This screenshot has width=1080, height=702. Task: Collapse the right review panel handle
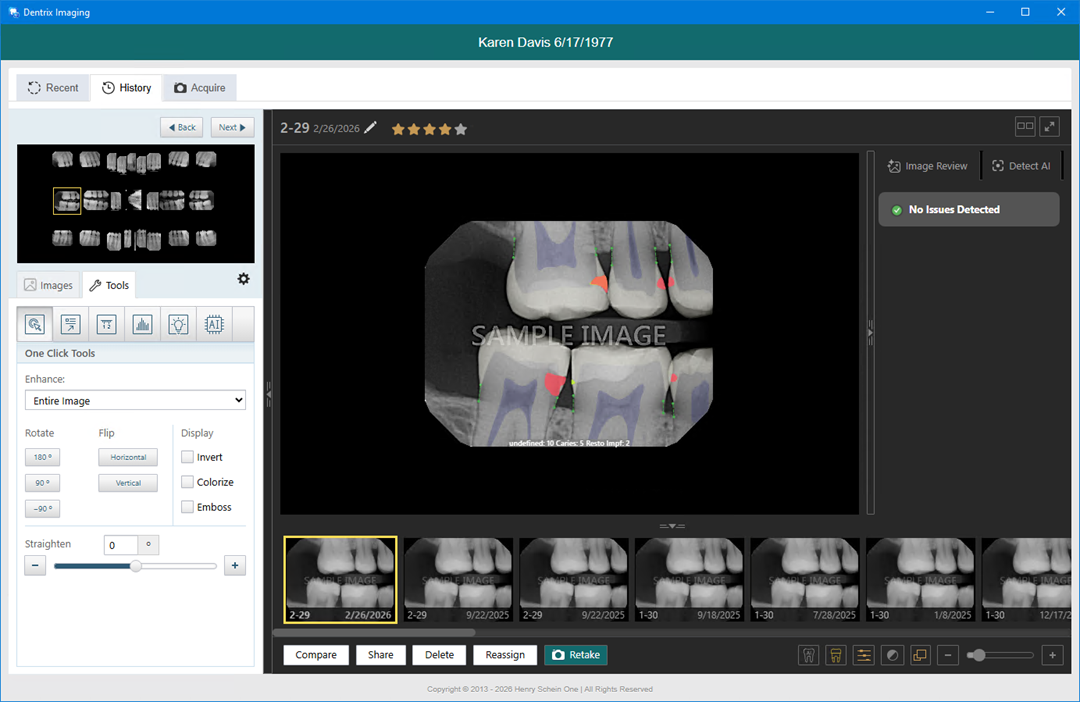870,333
